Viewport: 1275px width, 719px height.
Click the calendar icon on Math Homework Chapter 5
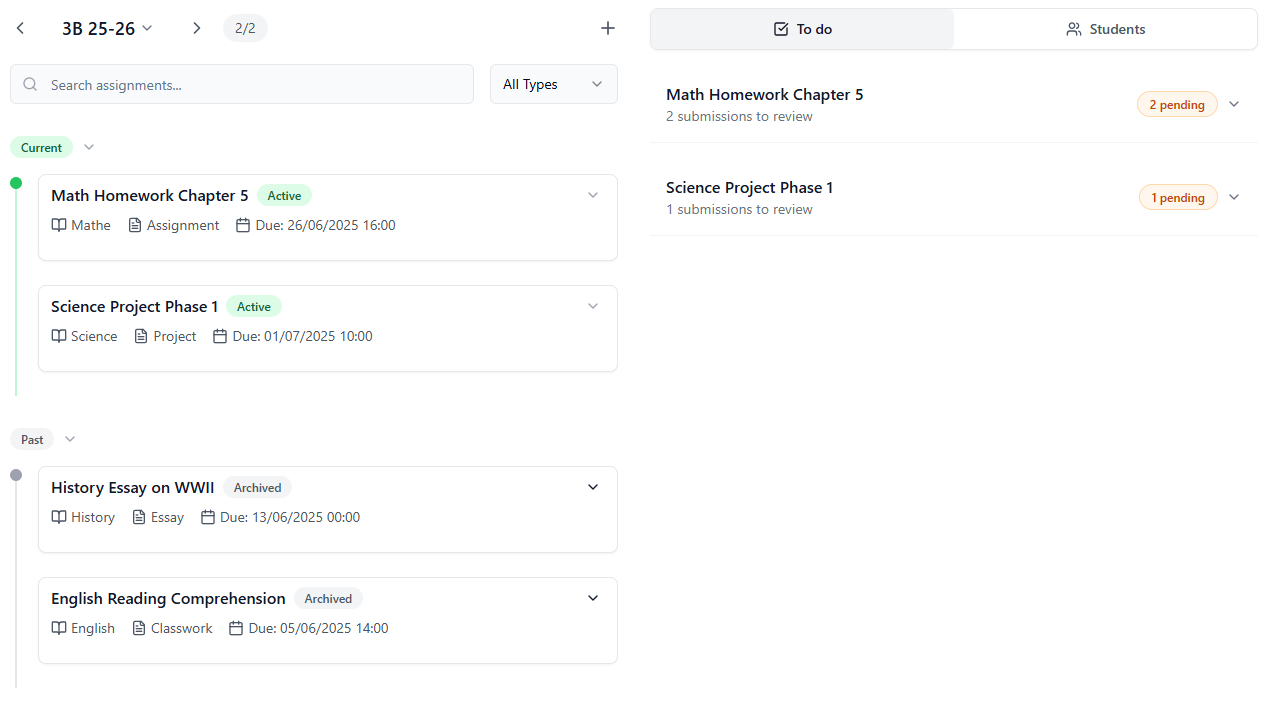pyautogui.click(x=242, y=225)
